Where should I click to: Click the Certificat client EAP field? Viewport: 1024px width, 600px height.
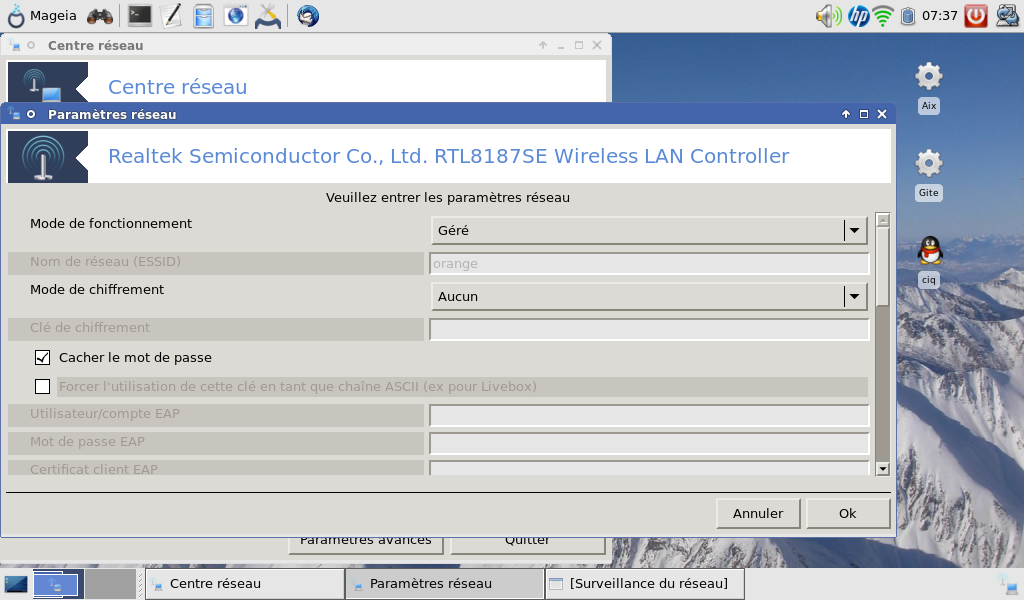click(649, 467)
